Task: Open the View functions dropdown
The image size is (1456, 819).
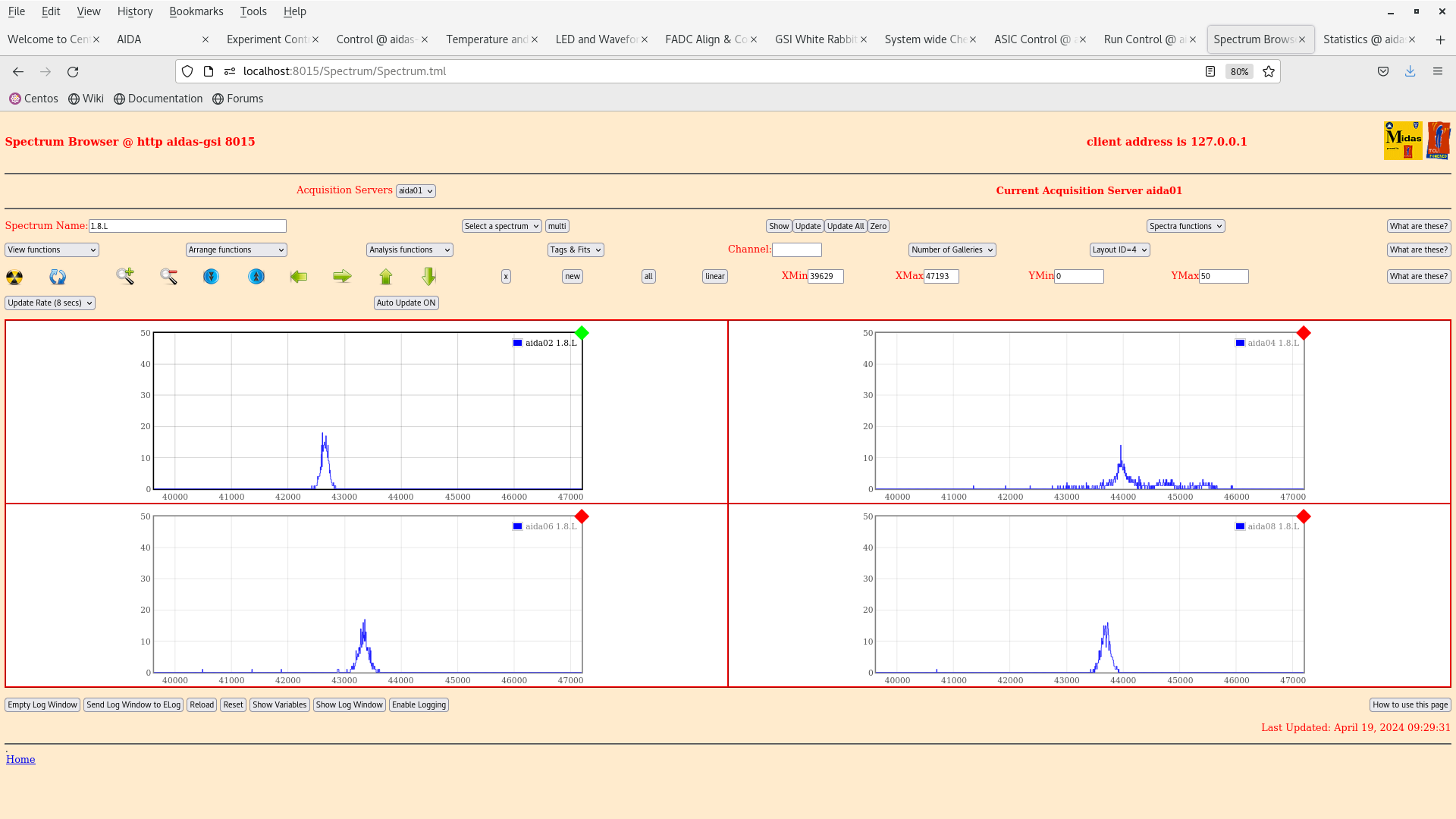Action: [52, 249]
